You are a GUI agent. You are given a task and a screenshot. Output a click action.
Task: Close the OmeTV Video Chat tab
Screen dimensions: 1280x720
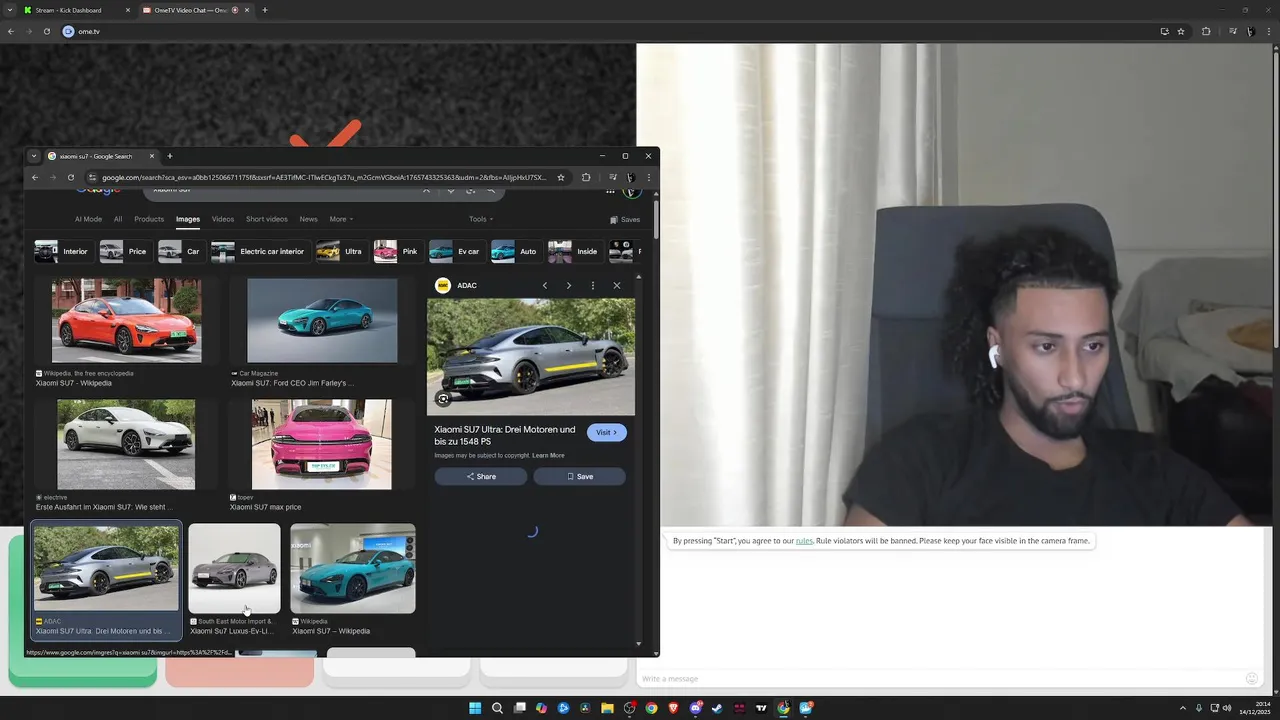click(247, 10)
